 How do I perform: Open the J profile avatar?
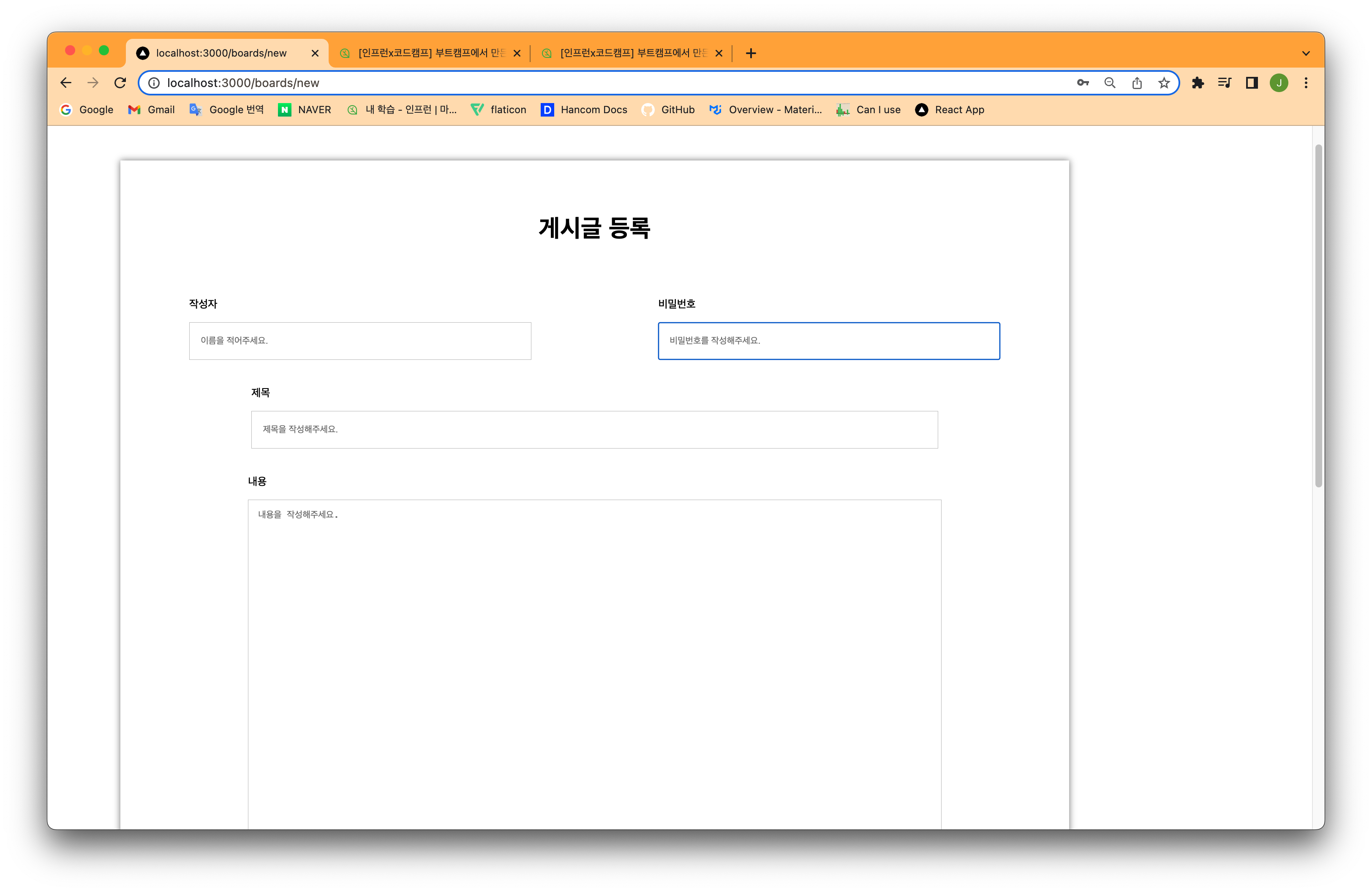tap(1279, 83)
